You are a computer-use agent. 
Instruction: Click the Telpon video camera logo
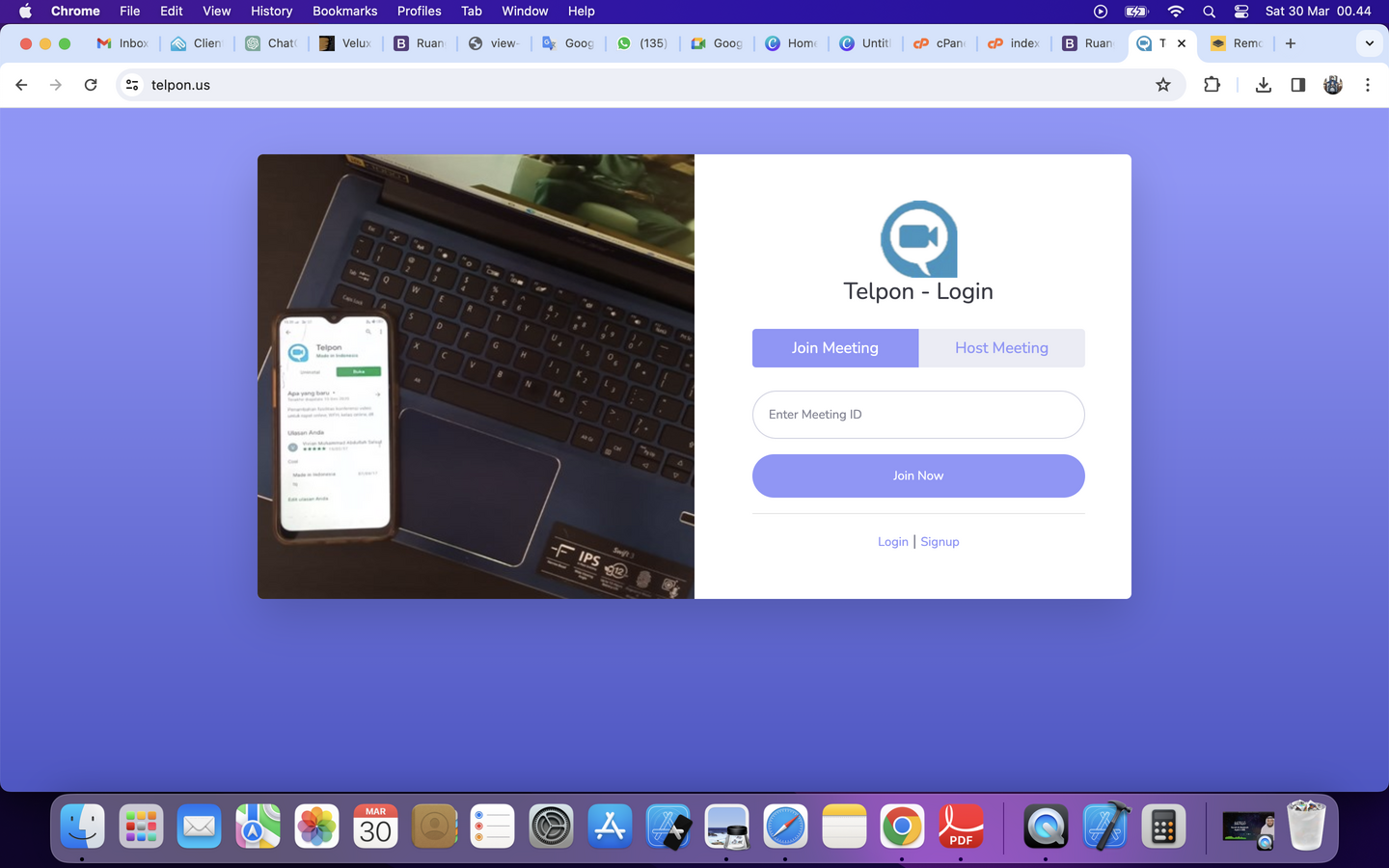coord(918,238)
